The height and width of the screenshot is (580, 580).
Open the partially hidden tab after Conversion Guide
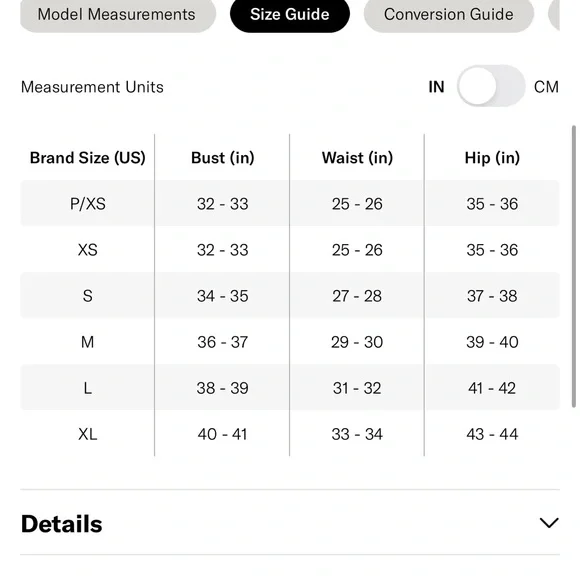pos(554,15)
